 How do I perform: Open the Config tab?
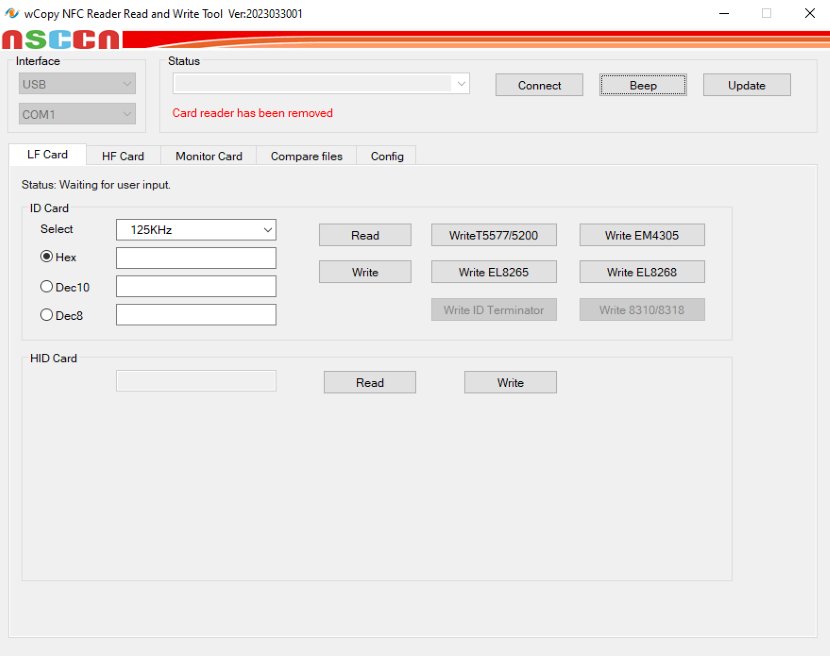point(387,156)
